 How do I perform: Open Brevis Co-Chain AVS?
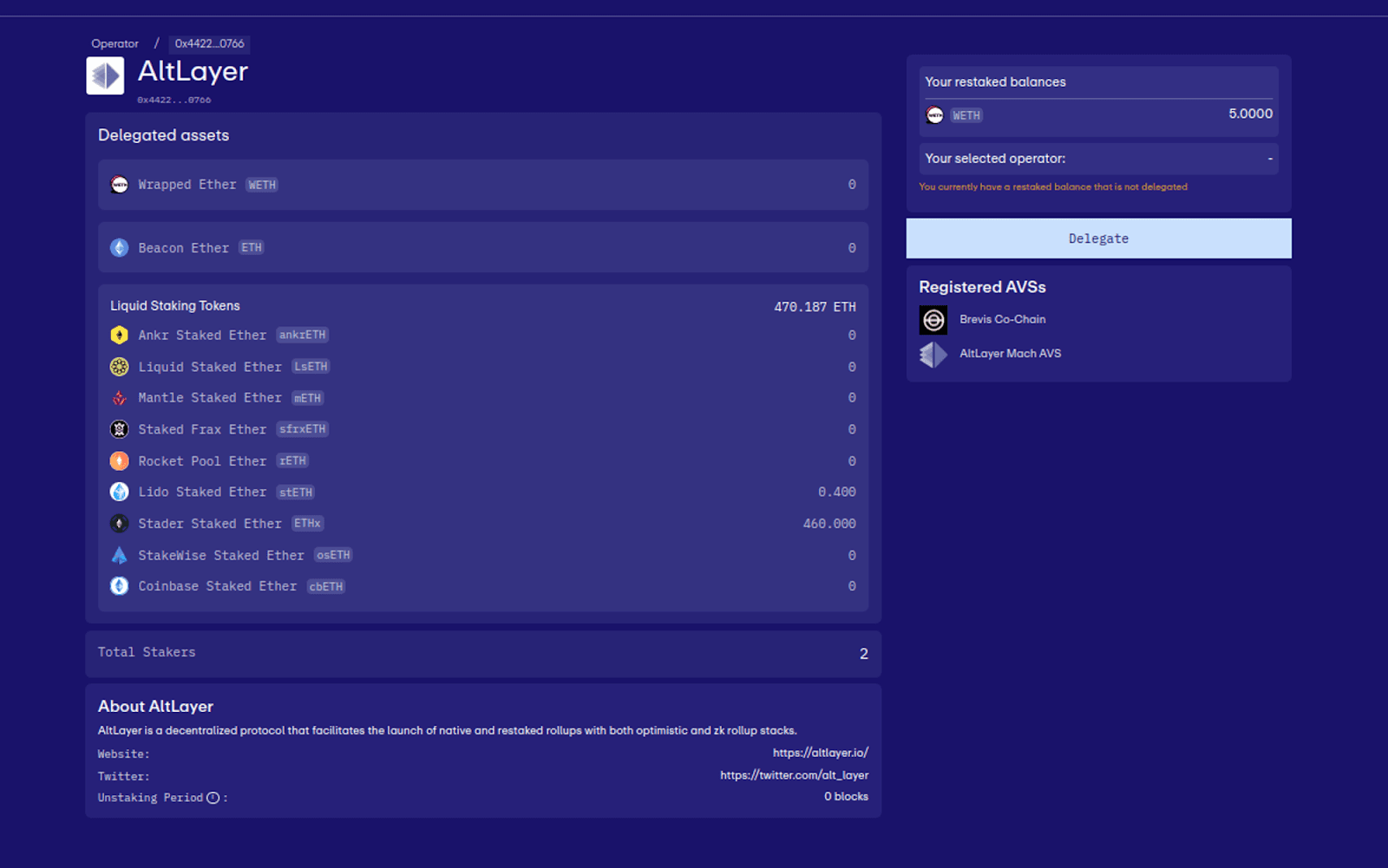point(1002,319)
